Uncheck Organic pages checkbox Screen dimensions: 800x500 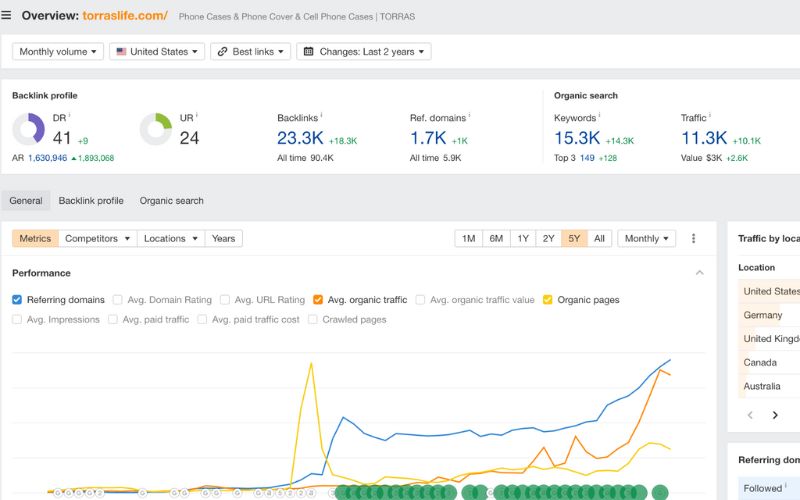pyautogui.click(x=547, y=299)
